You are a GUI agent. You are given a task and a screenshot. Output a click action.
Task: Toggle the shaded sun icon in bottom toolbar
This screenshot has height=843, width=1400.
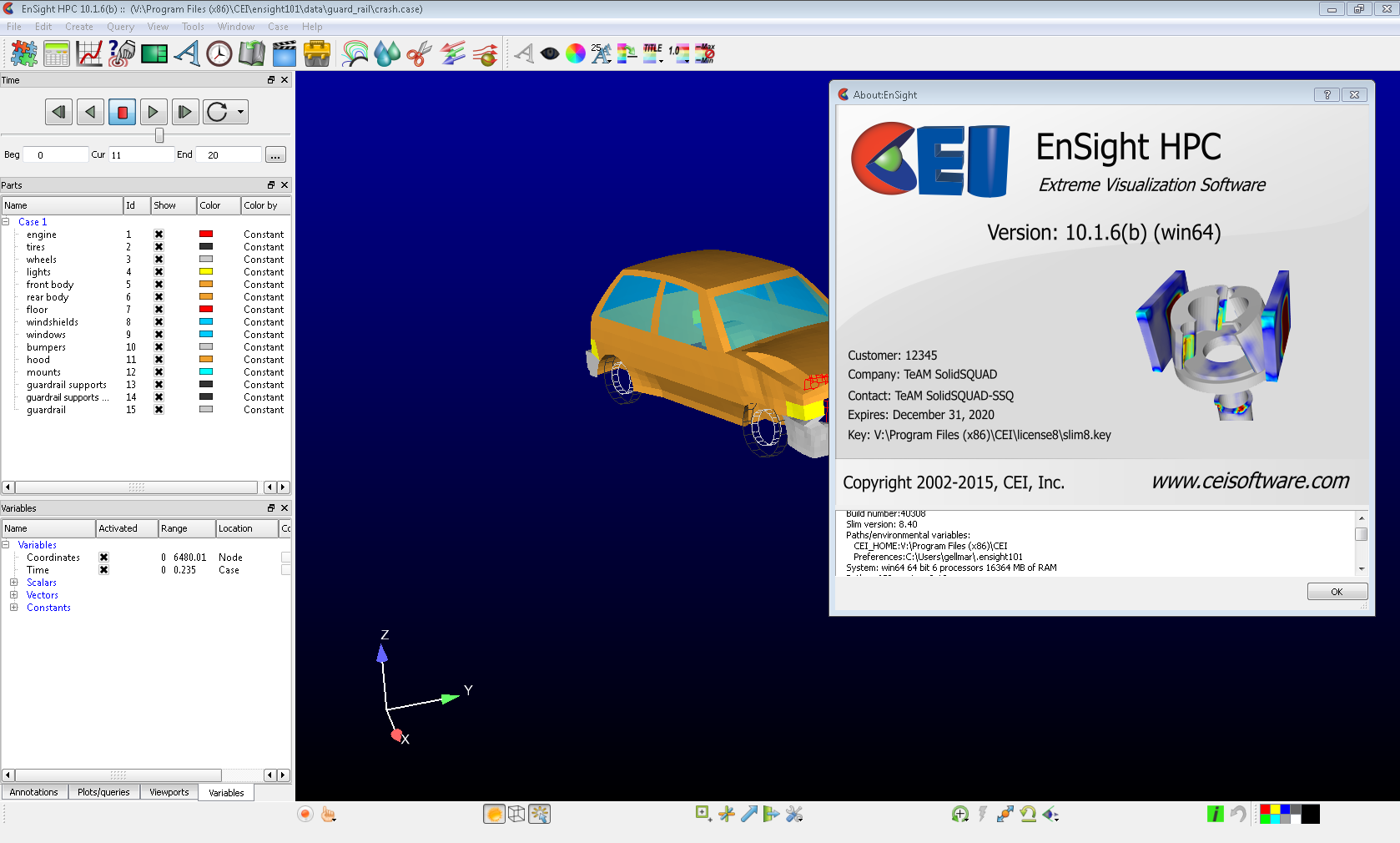point(494,814)
